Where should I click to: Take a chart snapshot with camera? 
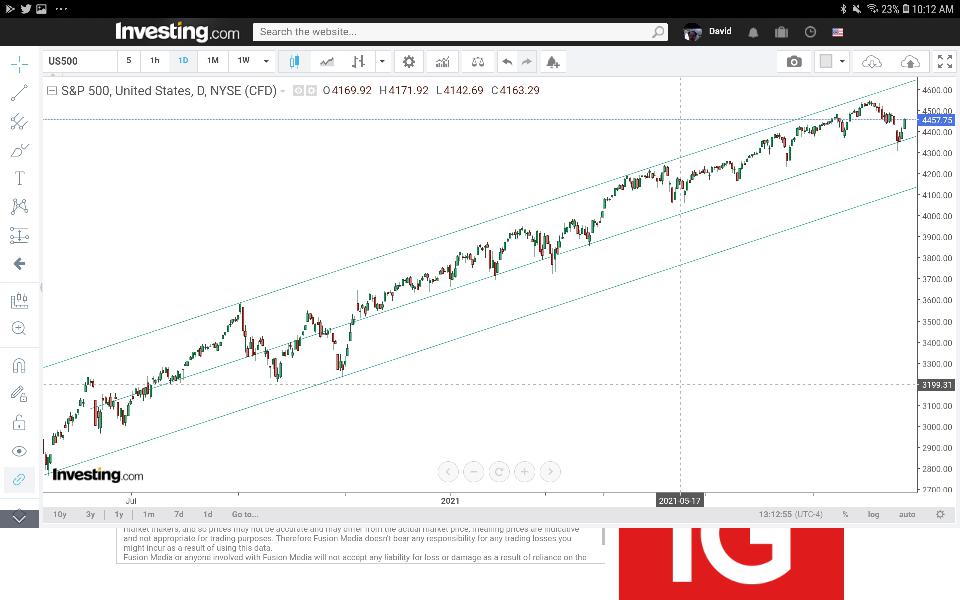pyautogui.click(x=794, y=61)
